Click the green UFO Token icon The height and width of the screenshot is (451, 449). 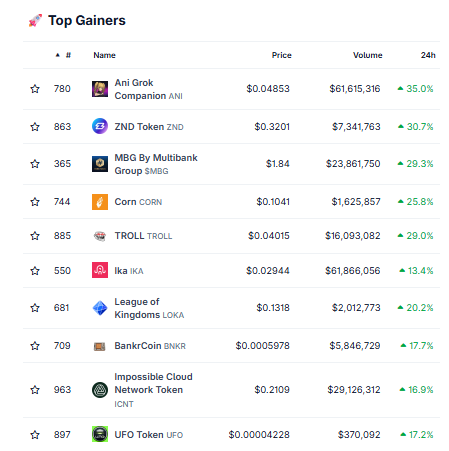coord(100,434)
